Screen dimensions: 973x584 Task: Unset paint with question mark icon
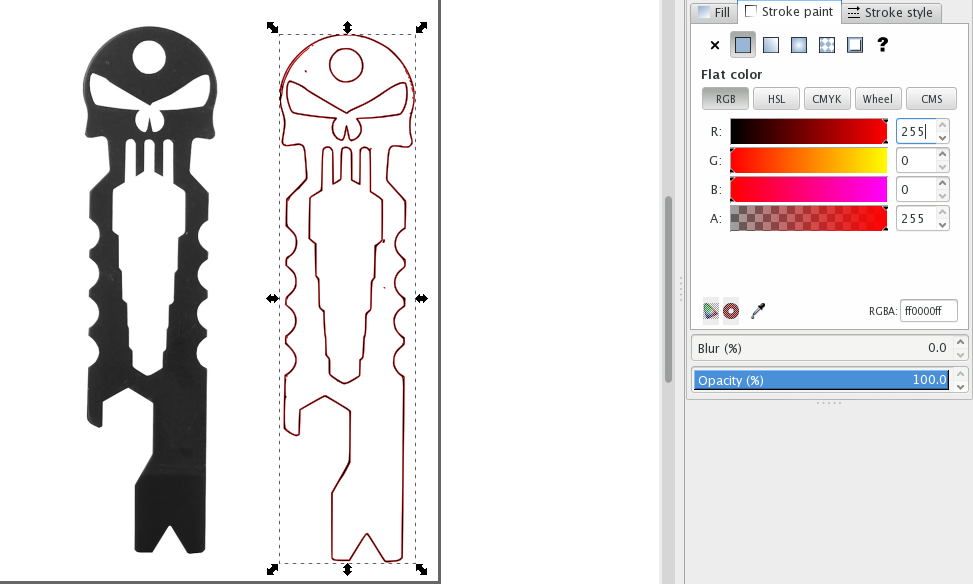pyautogui.click(x=882, y=45)
